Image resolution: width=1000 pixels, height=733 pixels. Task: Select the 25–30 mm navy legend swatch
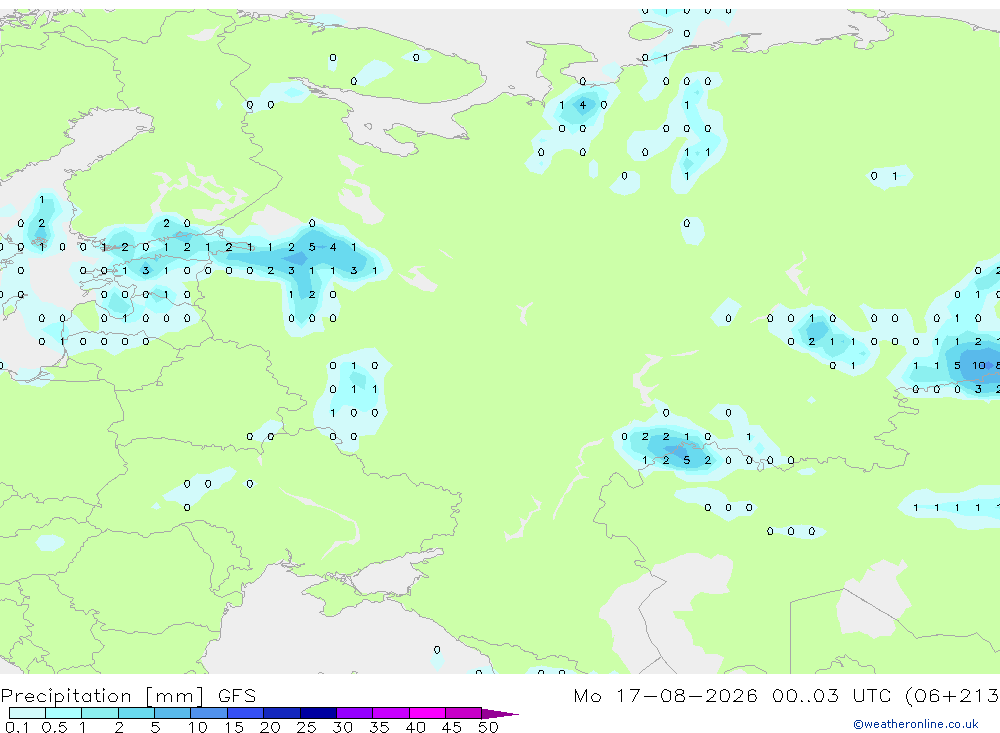pyautogui.click(x=318, y=713)
